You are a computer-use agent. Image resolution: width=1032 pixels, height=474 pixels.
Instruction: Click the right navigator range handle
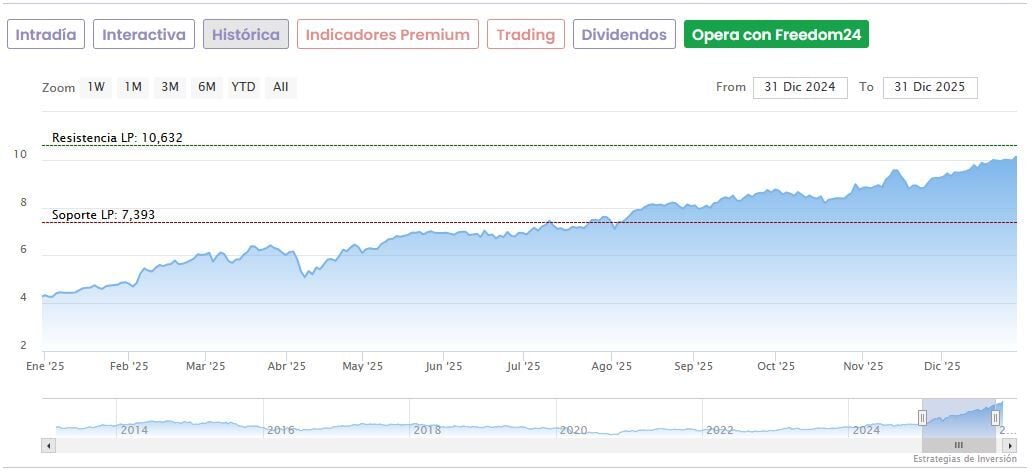tap(995, 417)
